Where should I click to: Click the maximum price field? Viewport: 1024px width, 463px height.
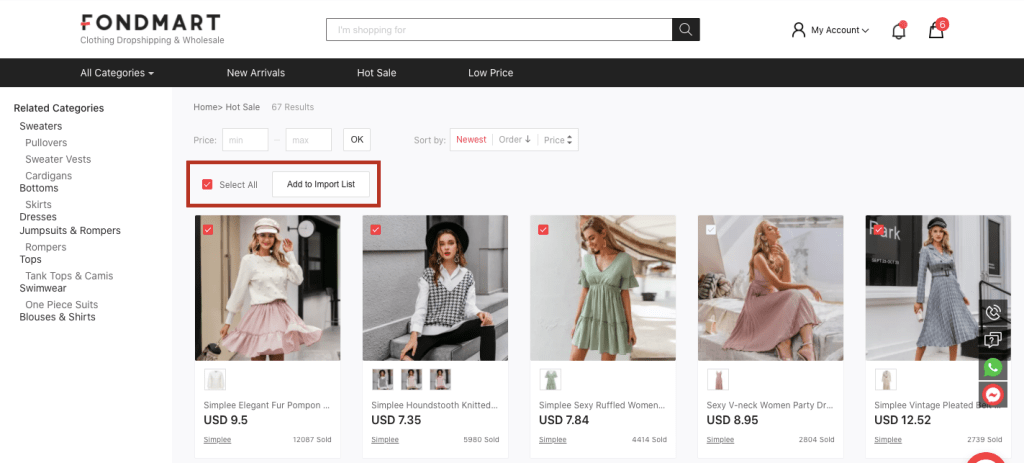[308, 140]
